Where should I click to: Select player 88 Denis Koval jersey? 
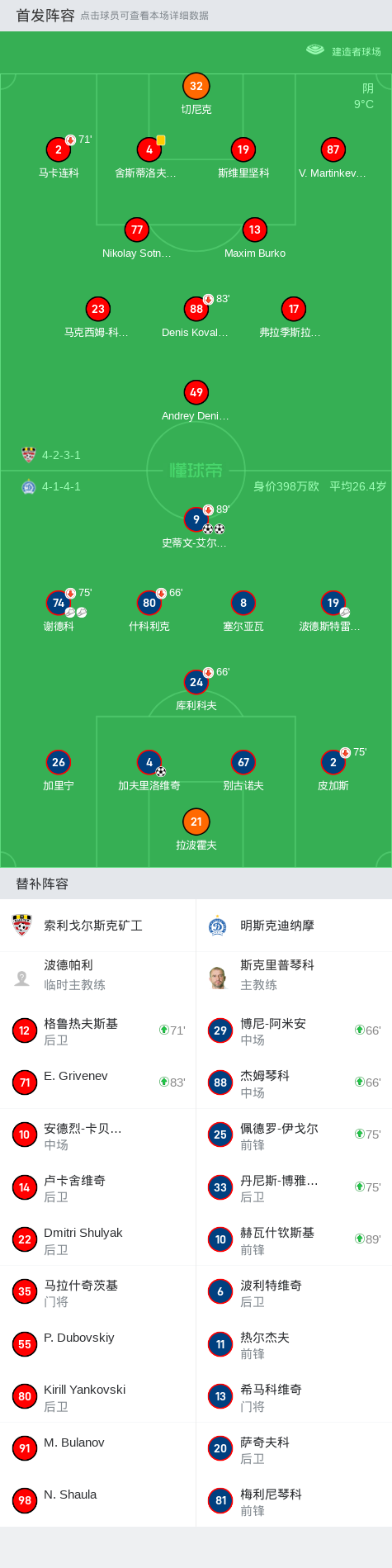(x=196, y=309)
